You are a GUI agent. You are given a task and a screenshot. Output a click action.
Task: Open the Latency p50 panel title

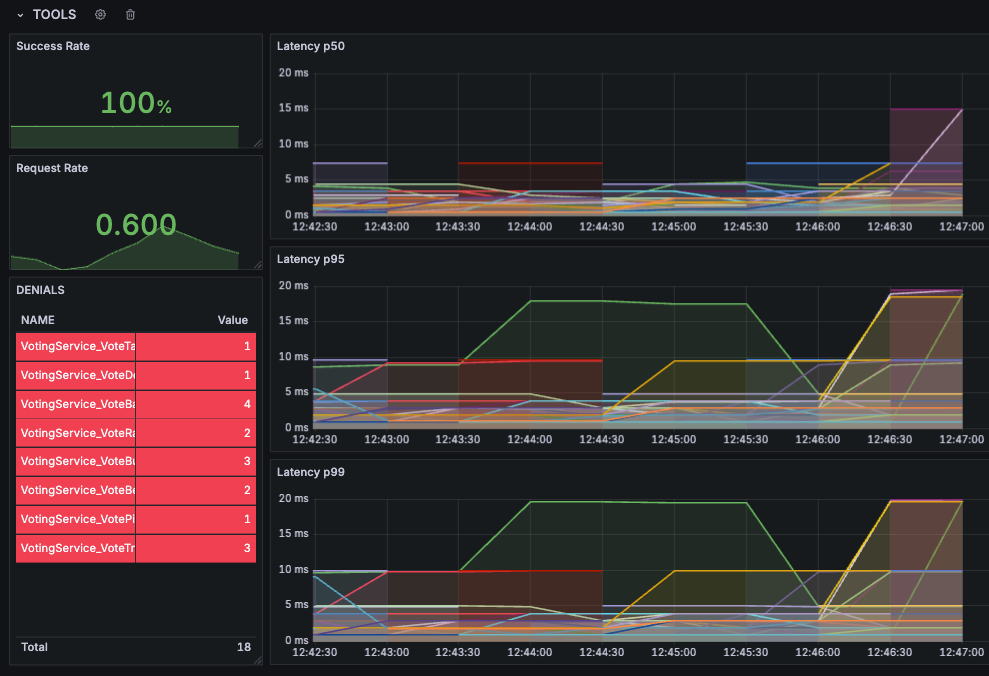(311, 46)
